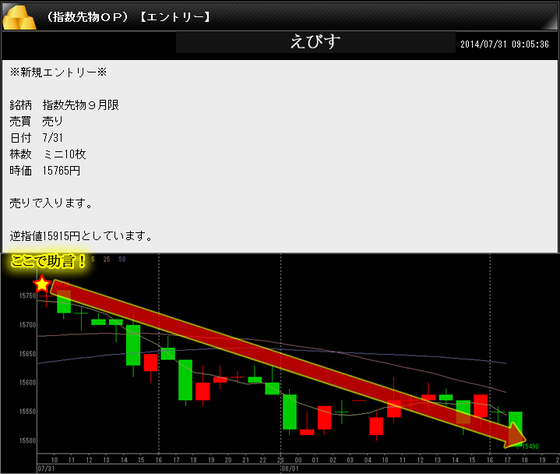
Task: Click the '15700' price axis label
Action: coord(28,325)
